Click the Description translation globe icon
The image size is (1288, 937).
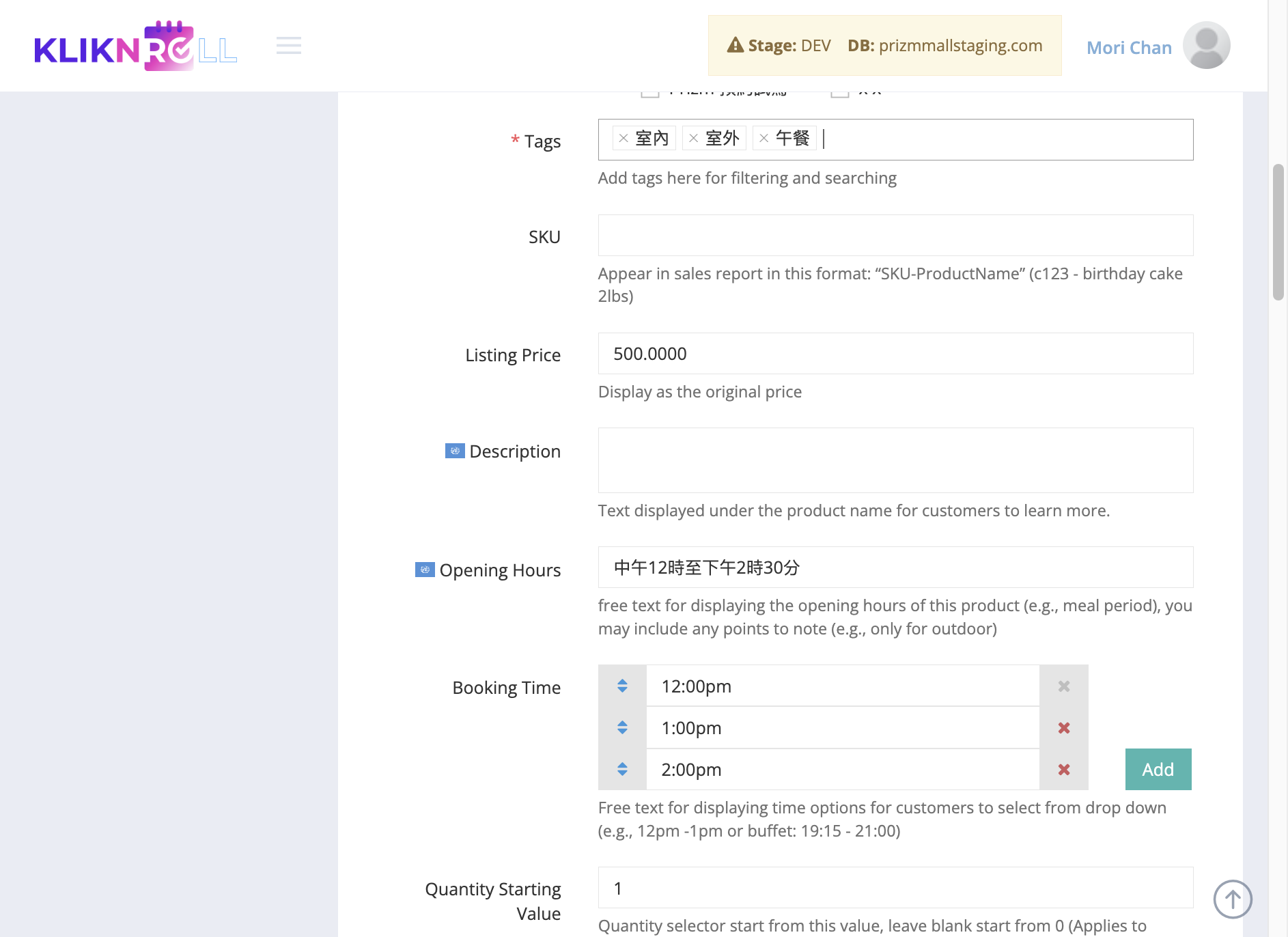click(455, 451)
